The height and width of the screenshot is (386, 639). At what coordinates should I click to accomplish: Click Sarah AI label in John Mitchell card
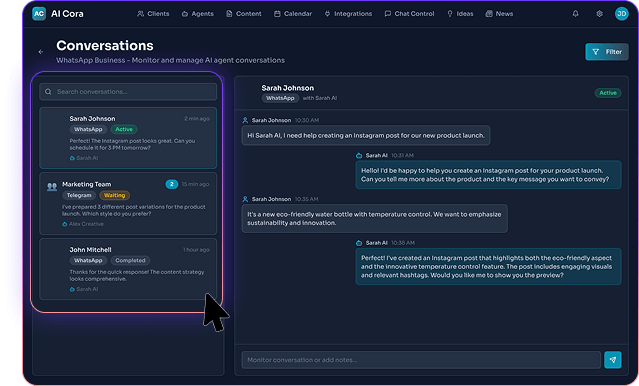tap(84, 289)
